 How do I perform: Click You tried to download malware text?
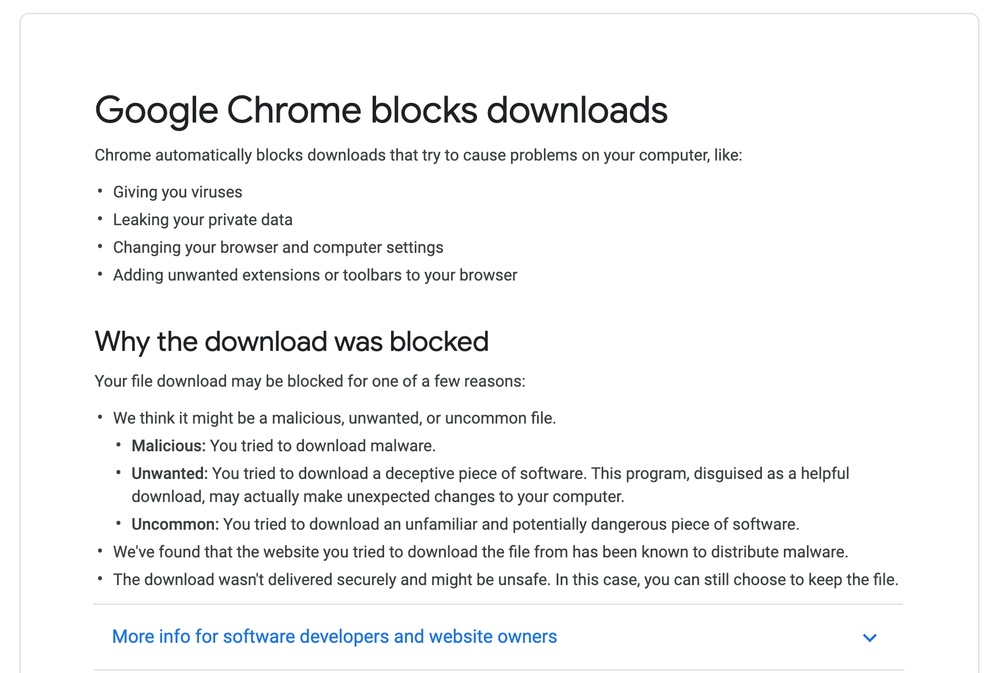(x=323, y=445)
